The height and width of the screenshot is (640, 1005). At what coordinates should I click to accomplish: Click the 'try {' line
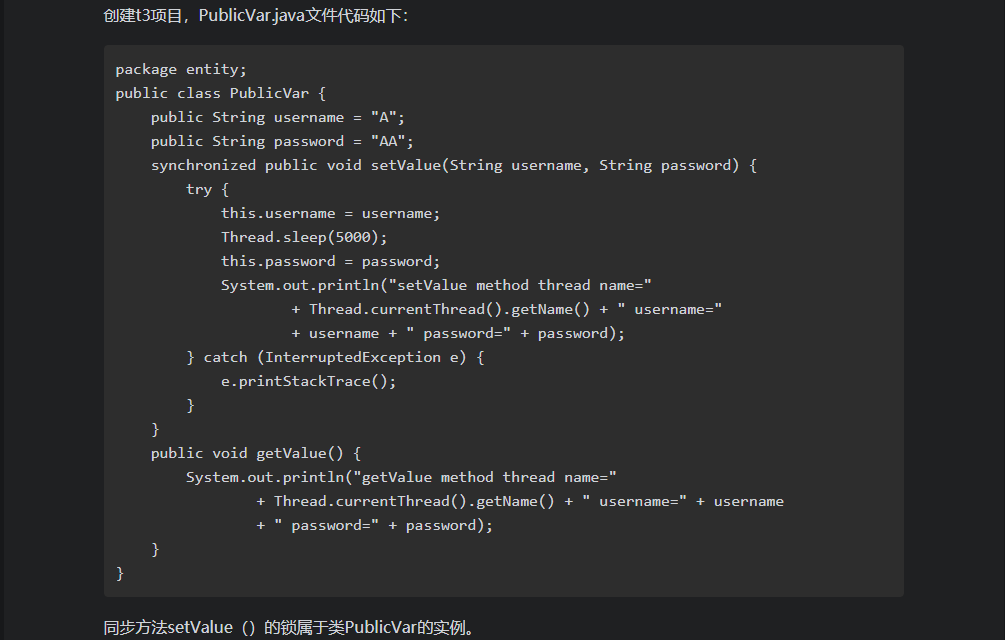207,190
